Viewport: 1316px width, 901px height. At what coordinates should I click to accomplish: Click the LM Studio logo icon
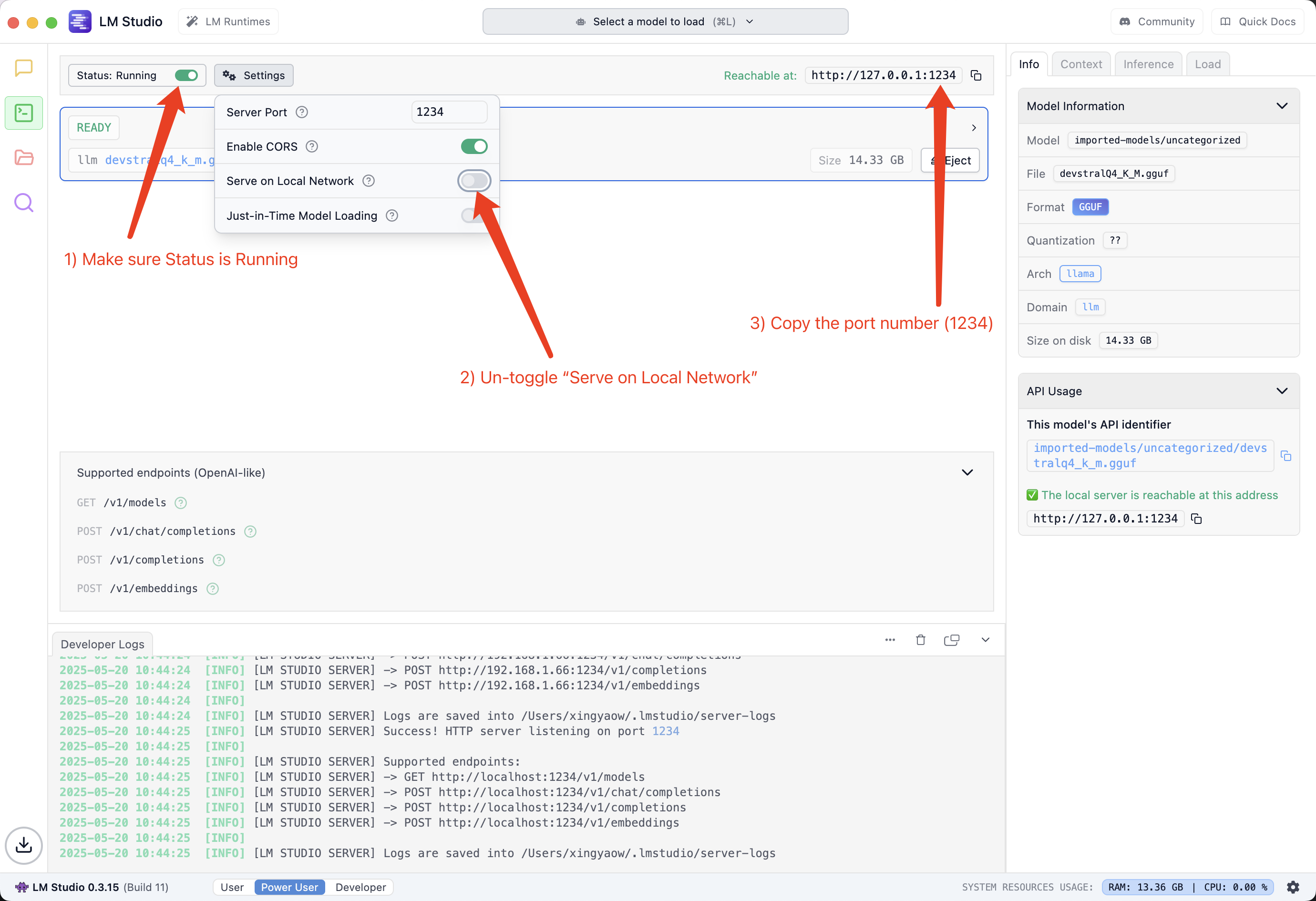80,21
